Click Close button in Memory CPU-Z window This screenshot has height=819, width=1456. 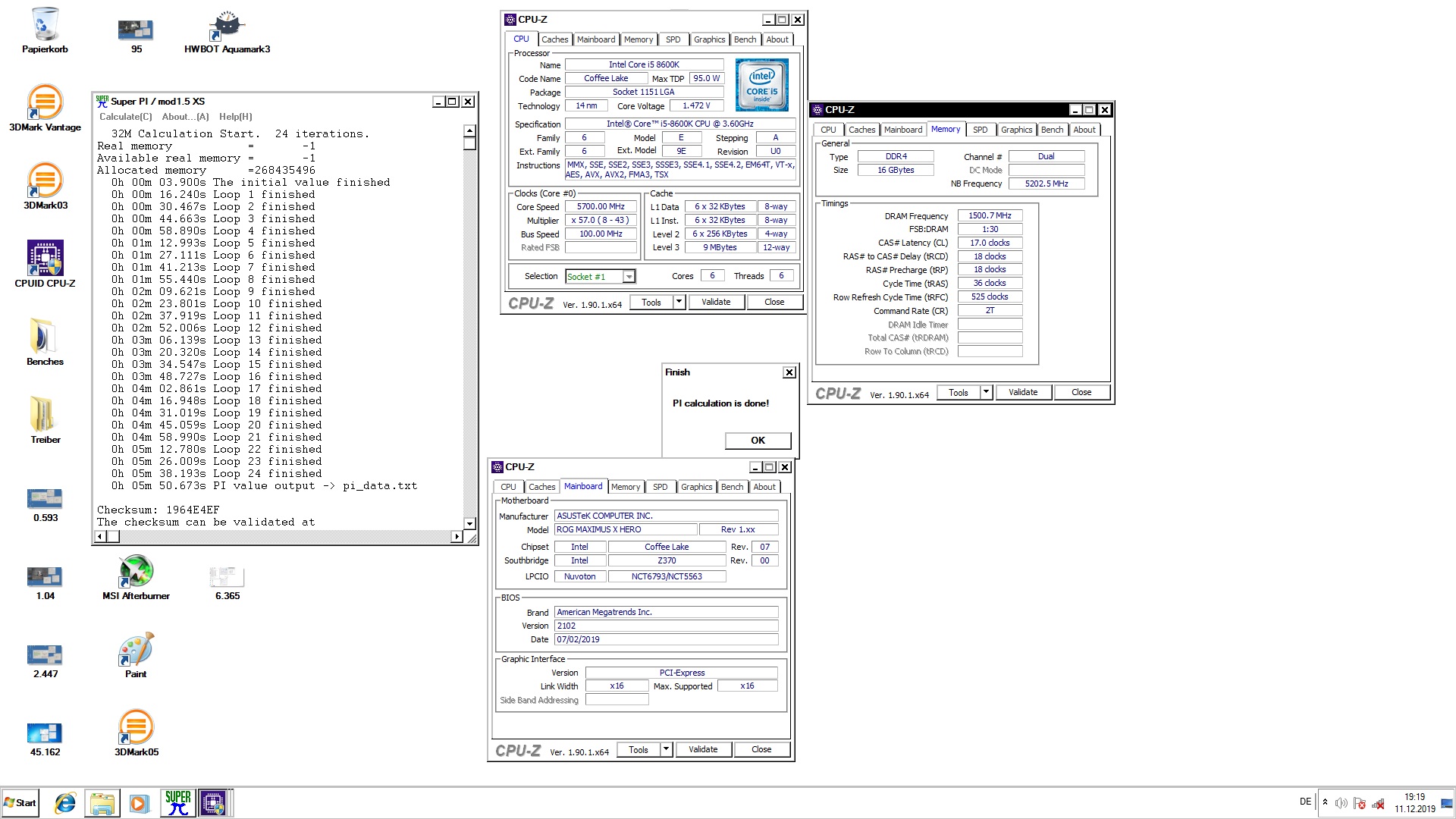point(1081,392)
